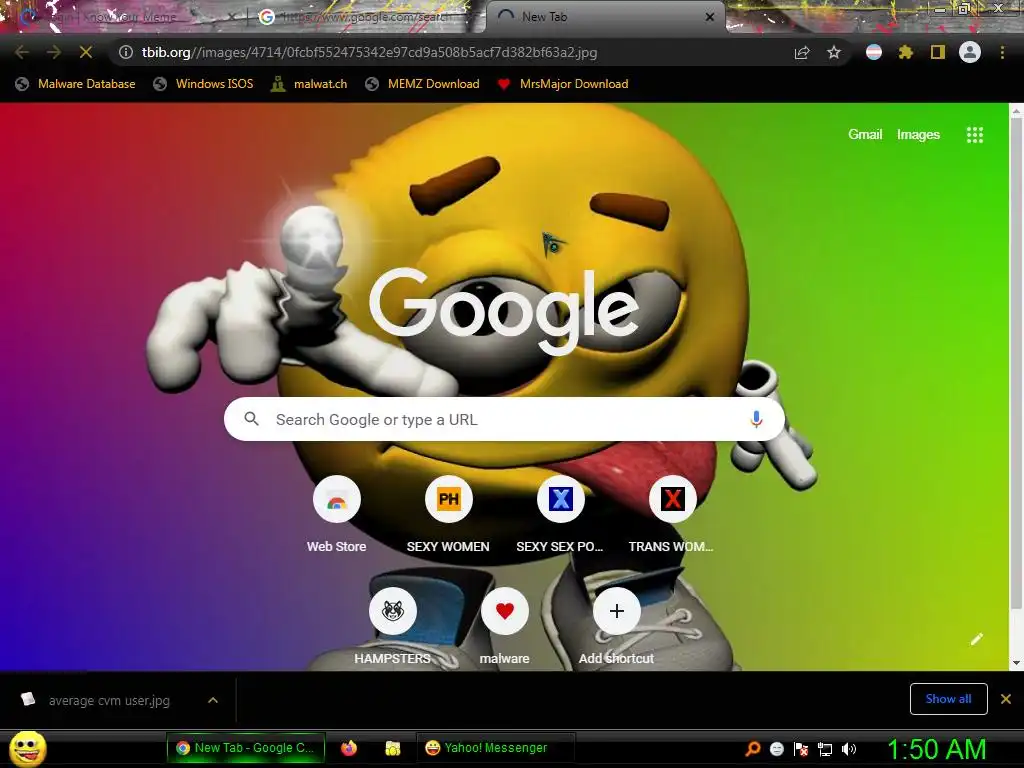Open the Chrome profile avatar
The height and width of the screenshot is (768, 1024).
pyautogui.click(x=970, y=52)
